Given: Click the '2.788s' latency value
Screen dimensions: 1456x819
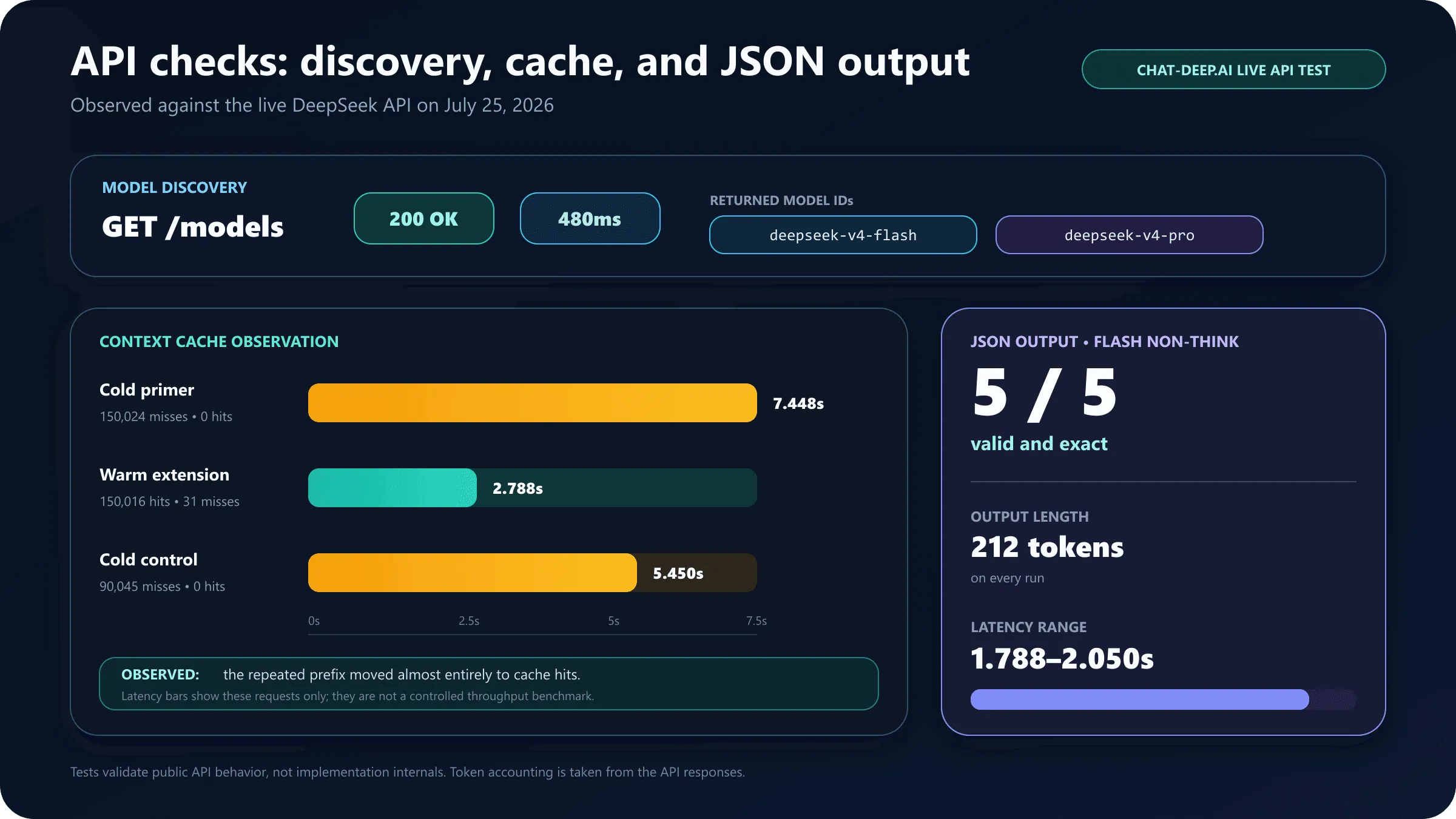Looking at the screenshot, I should click(517, 488).
